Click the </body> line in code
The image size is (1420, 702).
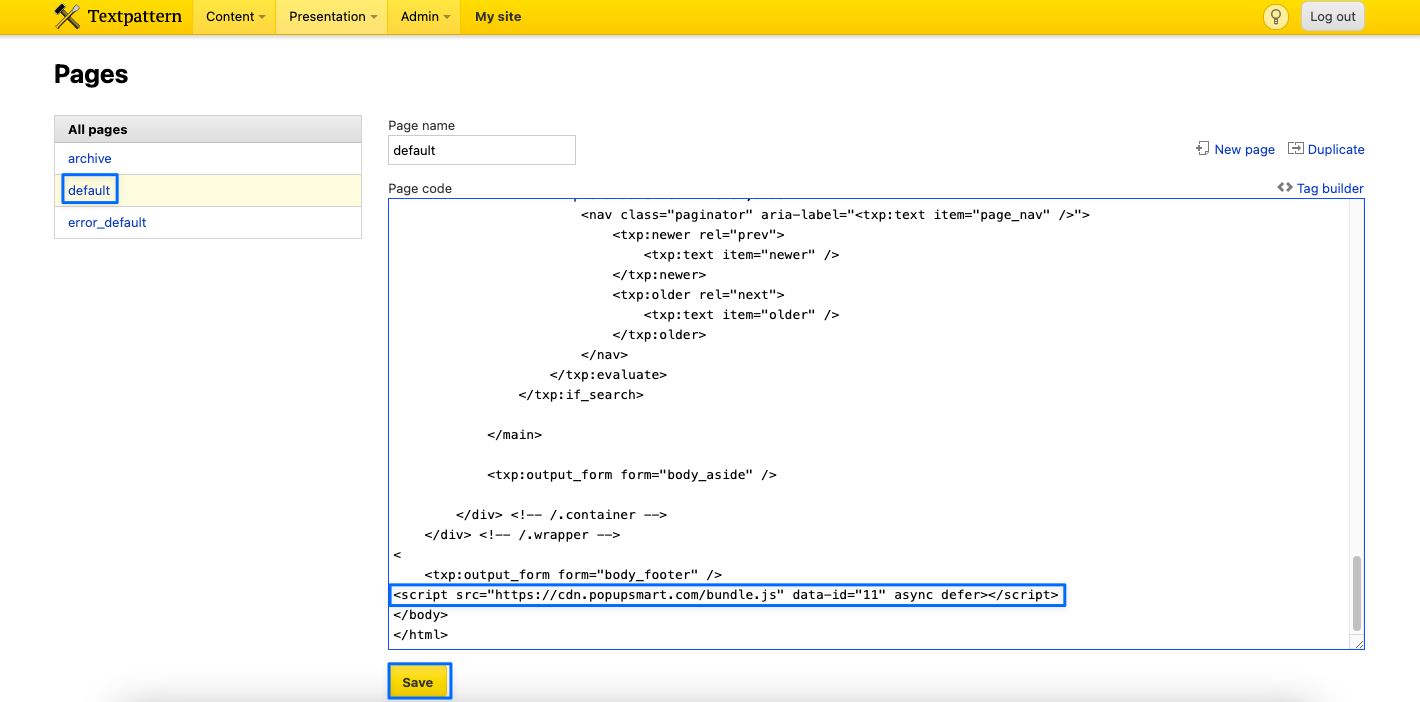[421, 615]
